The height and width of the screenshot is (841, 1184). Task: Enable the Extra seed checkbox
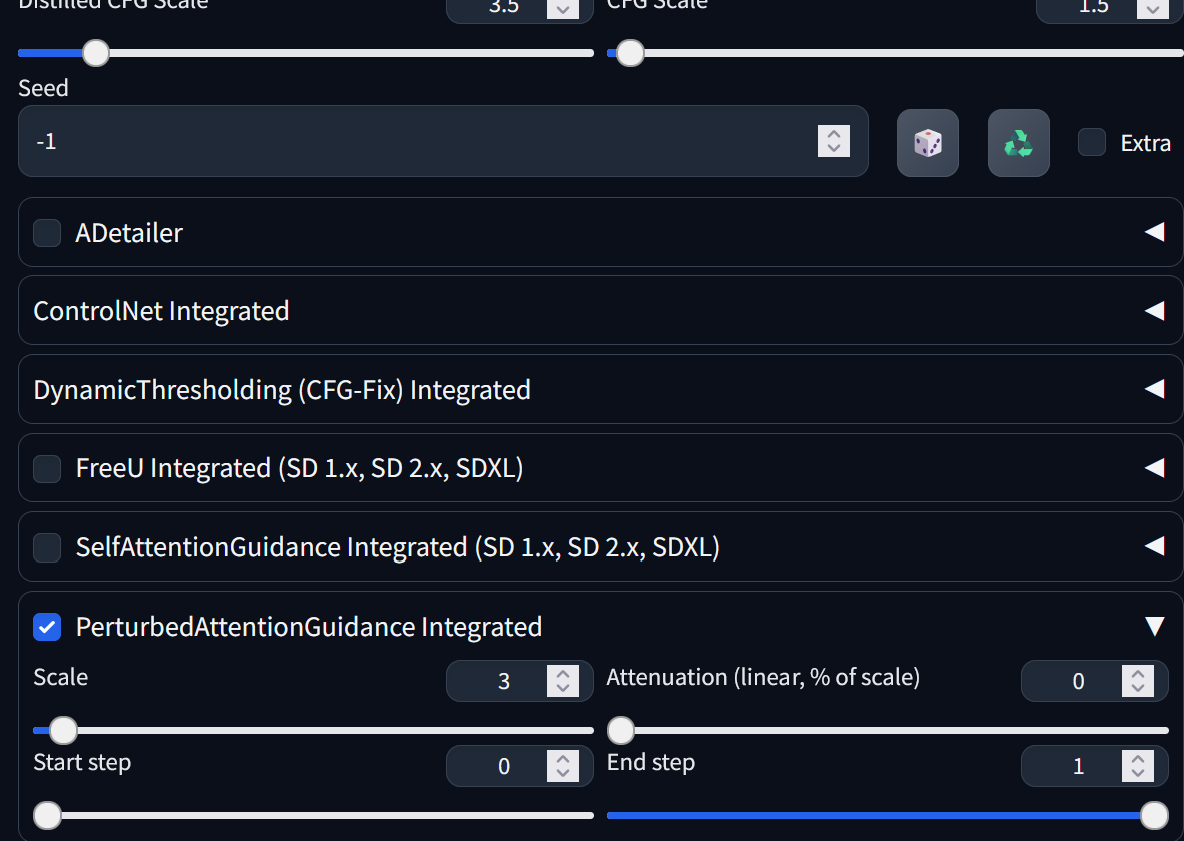tap(1091, 142)
